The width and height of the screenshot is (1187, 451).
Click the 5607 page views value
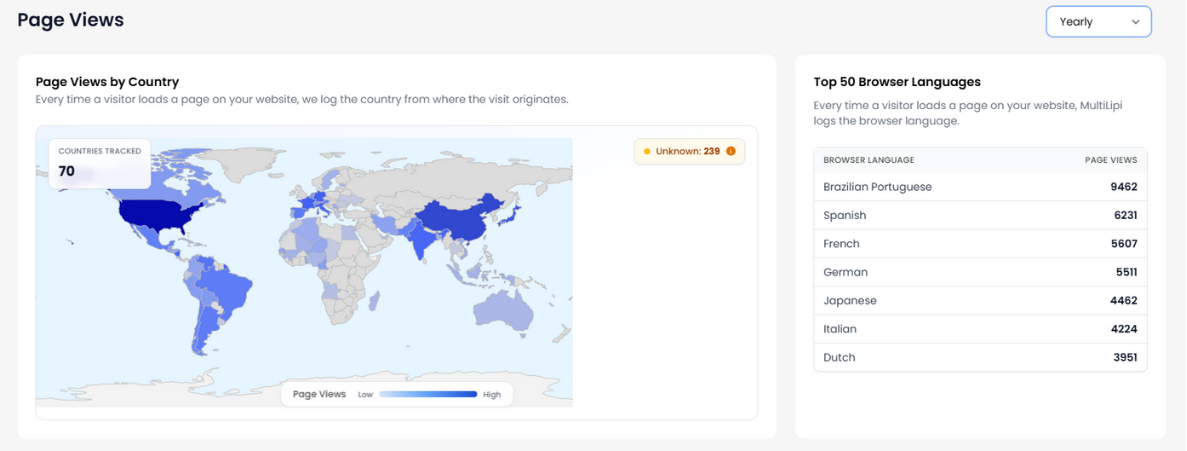coord(1124,244)
